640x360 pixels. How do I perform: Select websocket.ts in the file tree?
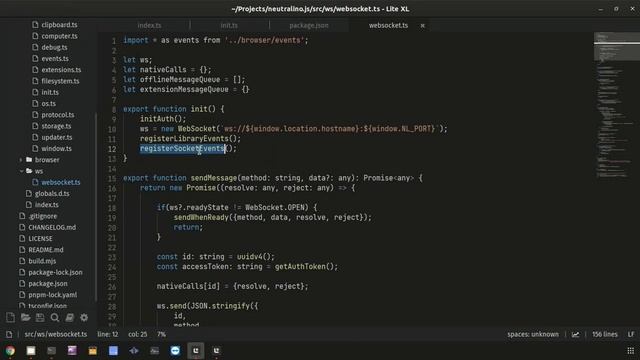pos(60,182)
